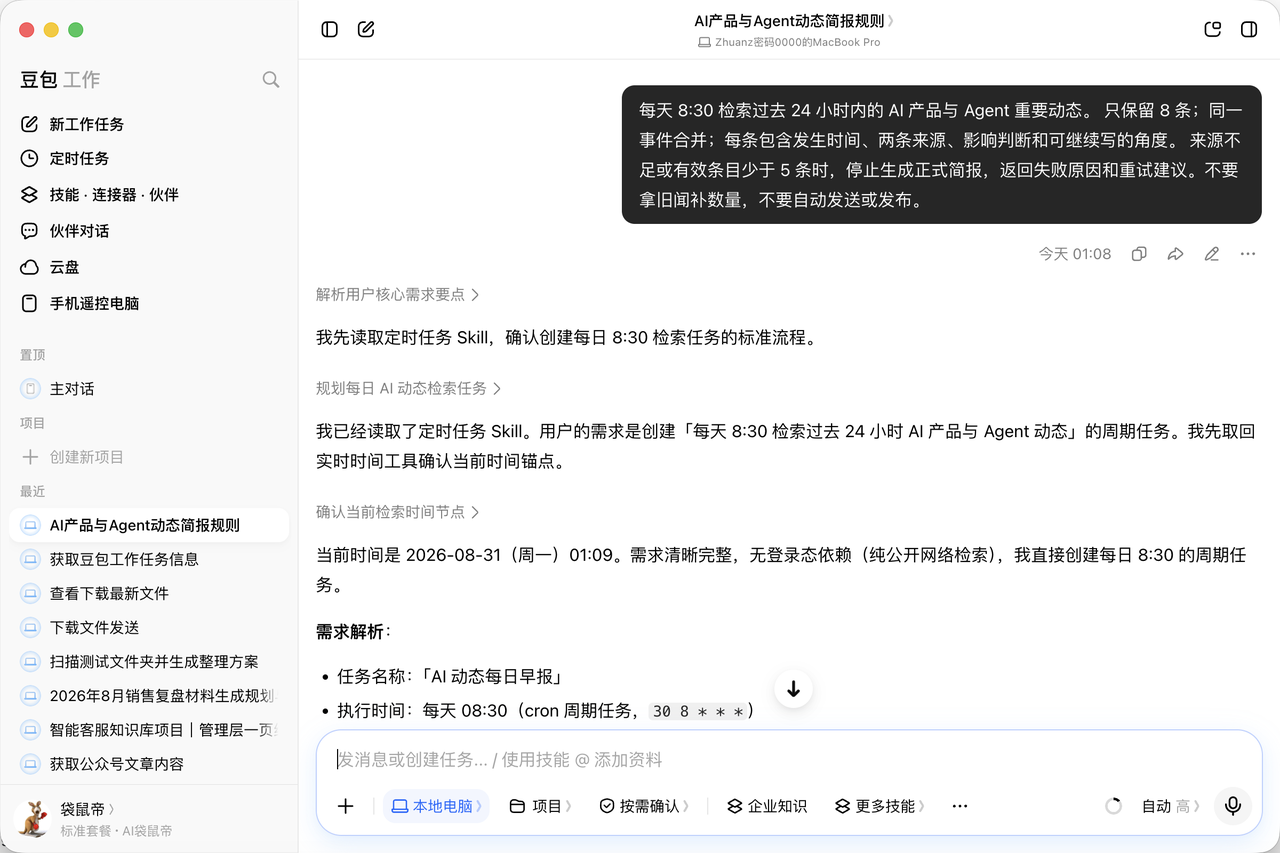Viewport: 1280px width, 853px height.
Task: Copy the user message
Action: [1139, 254]
